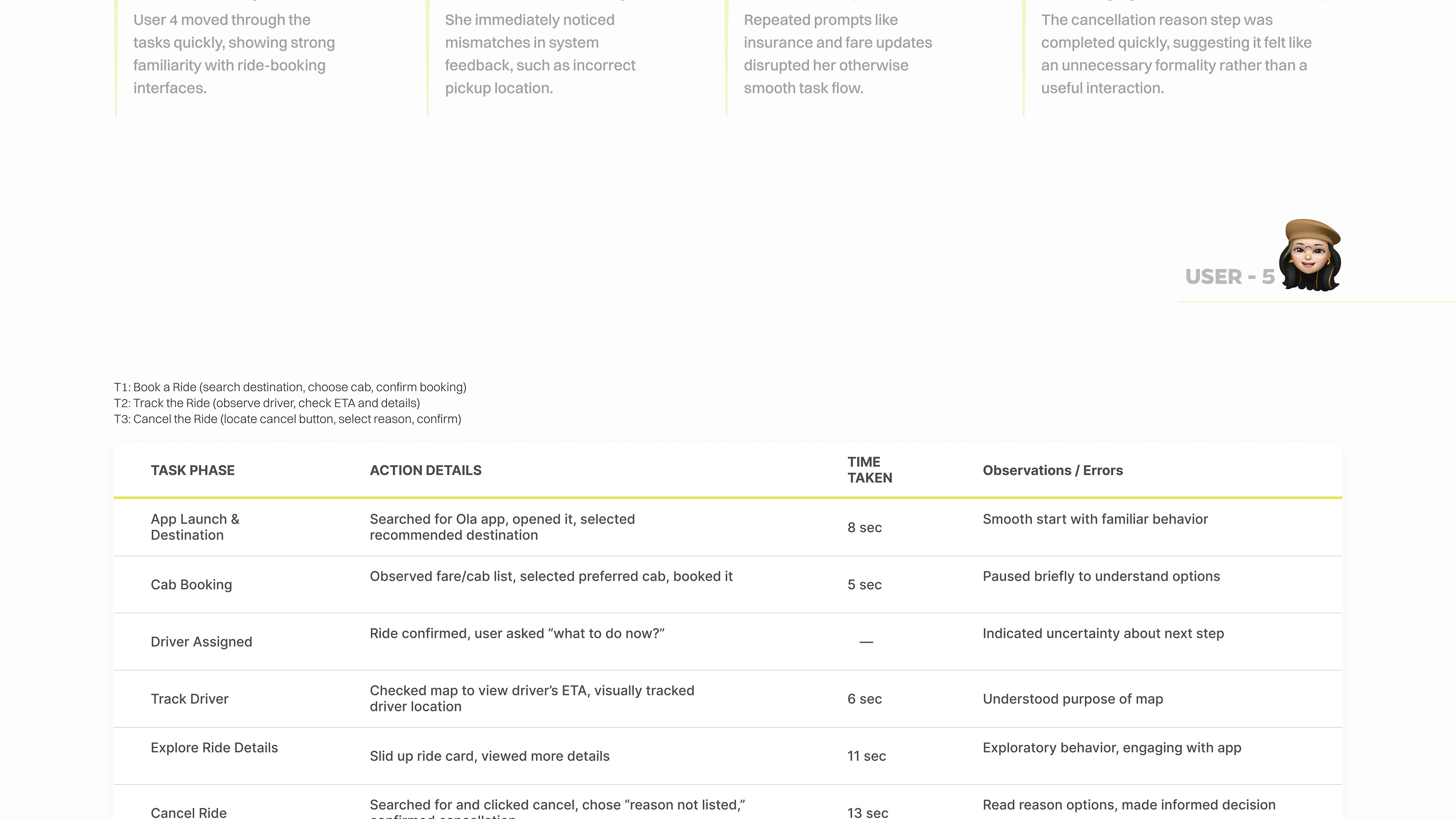Click the "Explore Ride Details" task phase
The image size is (1456, 819).
(214, 747)
